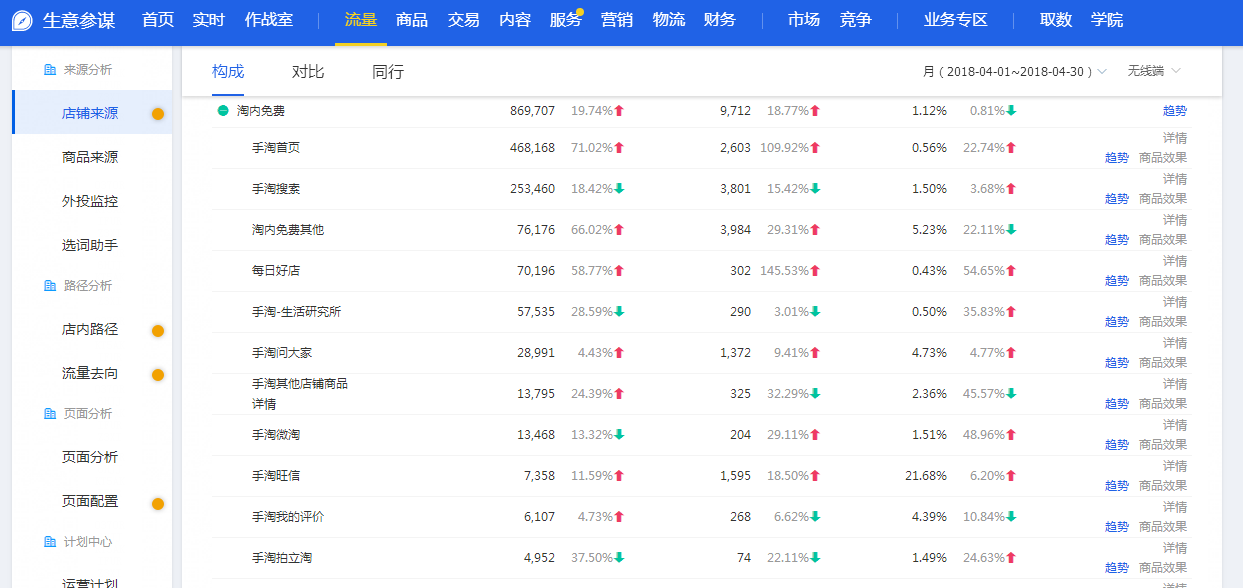Click 商品效果 link for 每日好店 row
This screenshot has width=1243, height=588.
tap(1162, 281)
